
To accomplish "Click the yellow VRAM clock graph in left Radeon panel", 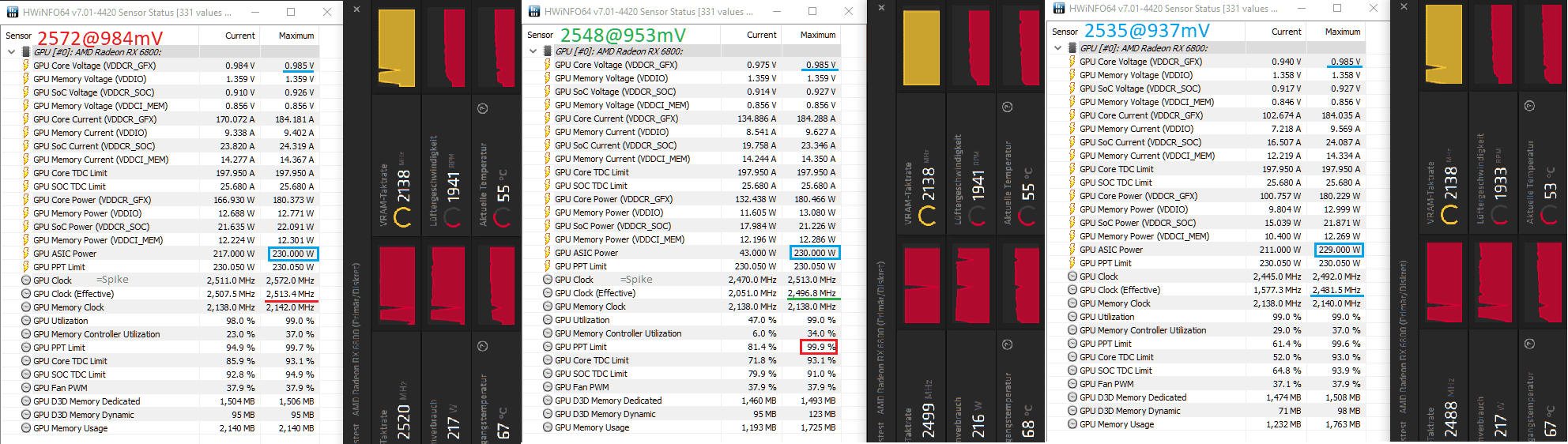I will tap(398, 47).
